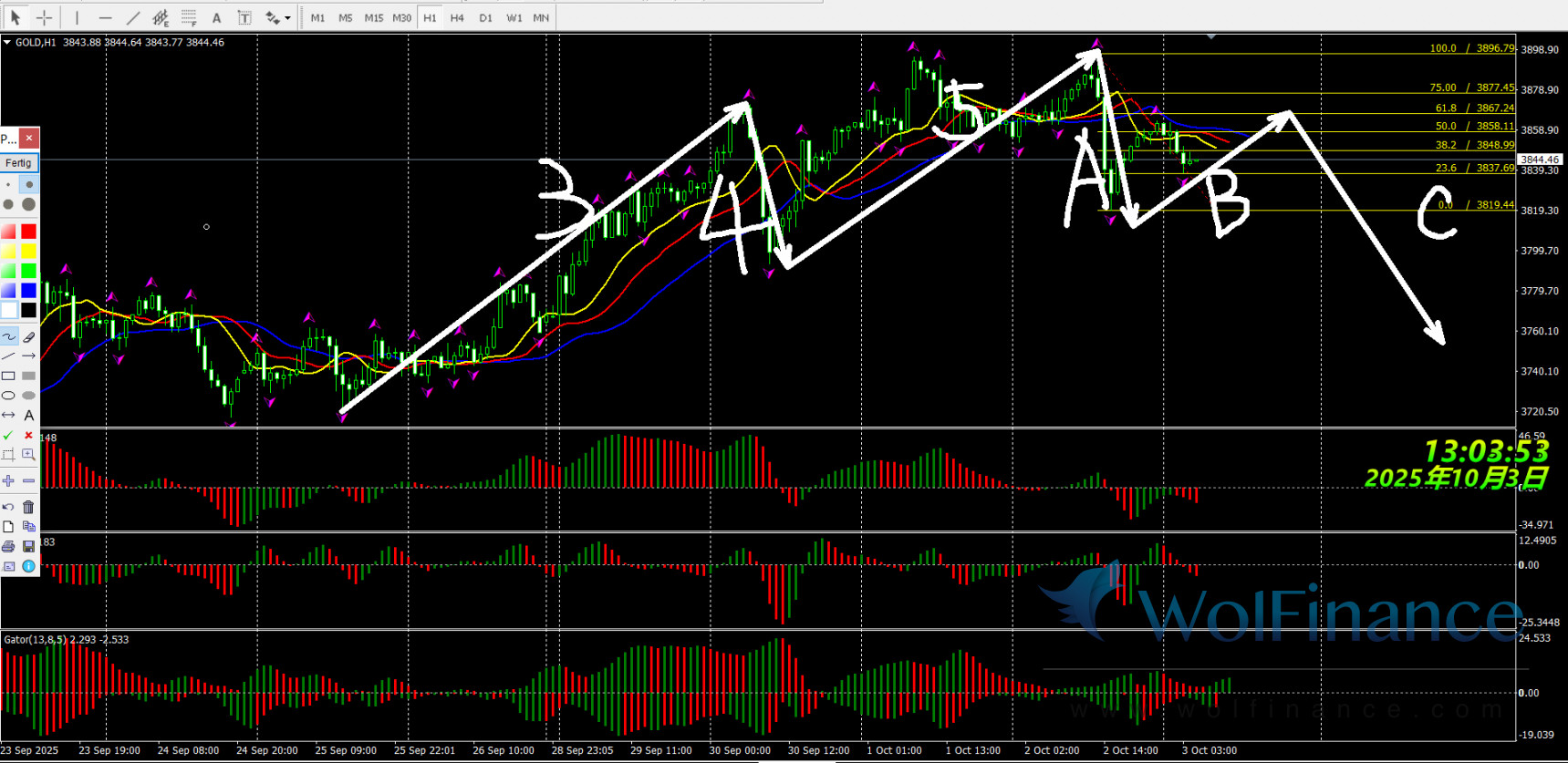This screenshot has height=763, width=1568.
Task: Select the largest pen size dot
Action: (x=28, y=204)
